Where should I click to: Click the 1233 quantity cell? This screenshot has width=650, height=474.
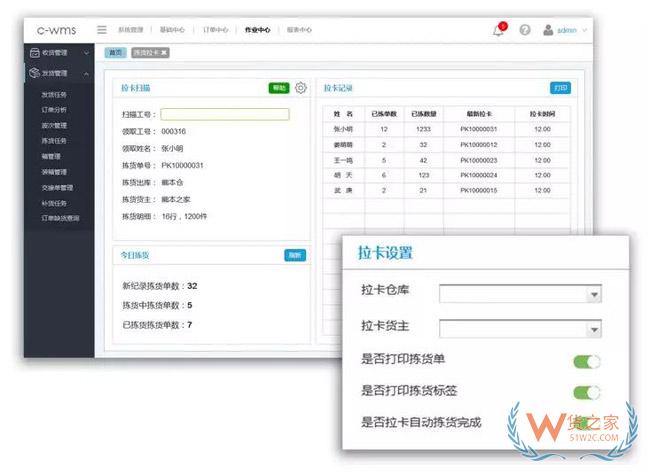coord(423,129)
